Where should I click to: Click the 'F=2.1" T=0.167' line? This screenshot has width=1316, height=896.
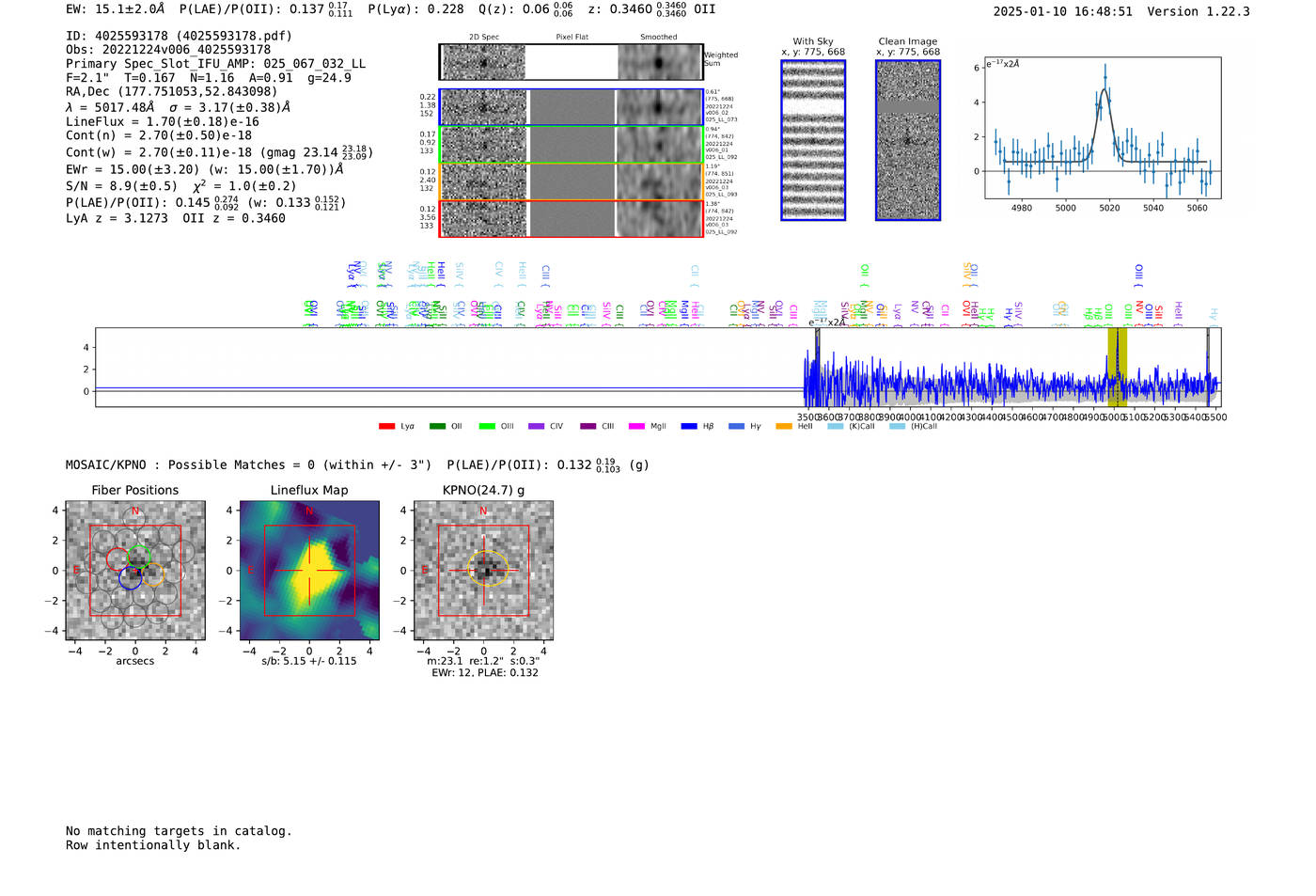coord(208,78)
